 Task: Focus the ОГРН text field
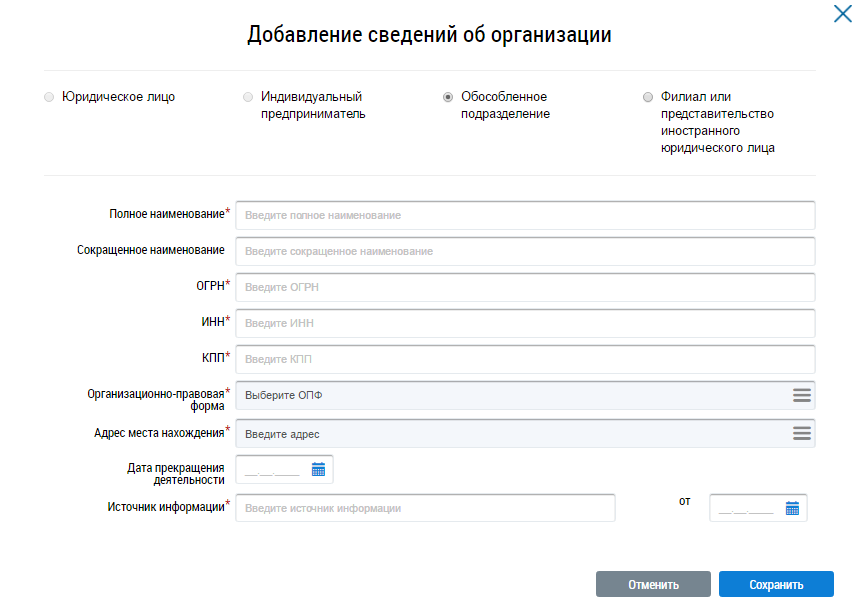click(525, 287)
